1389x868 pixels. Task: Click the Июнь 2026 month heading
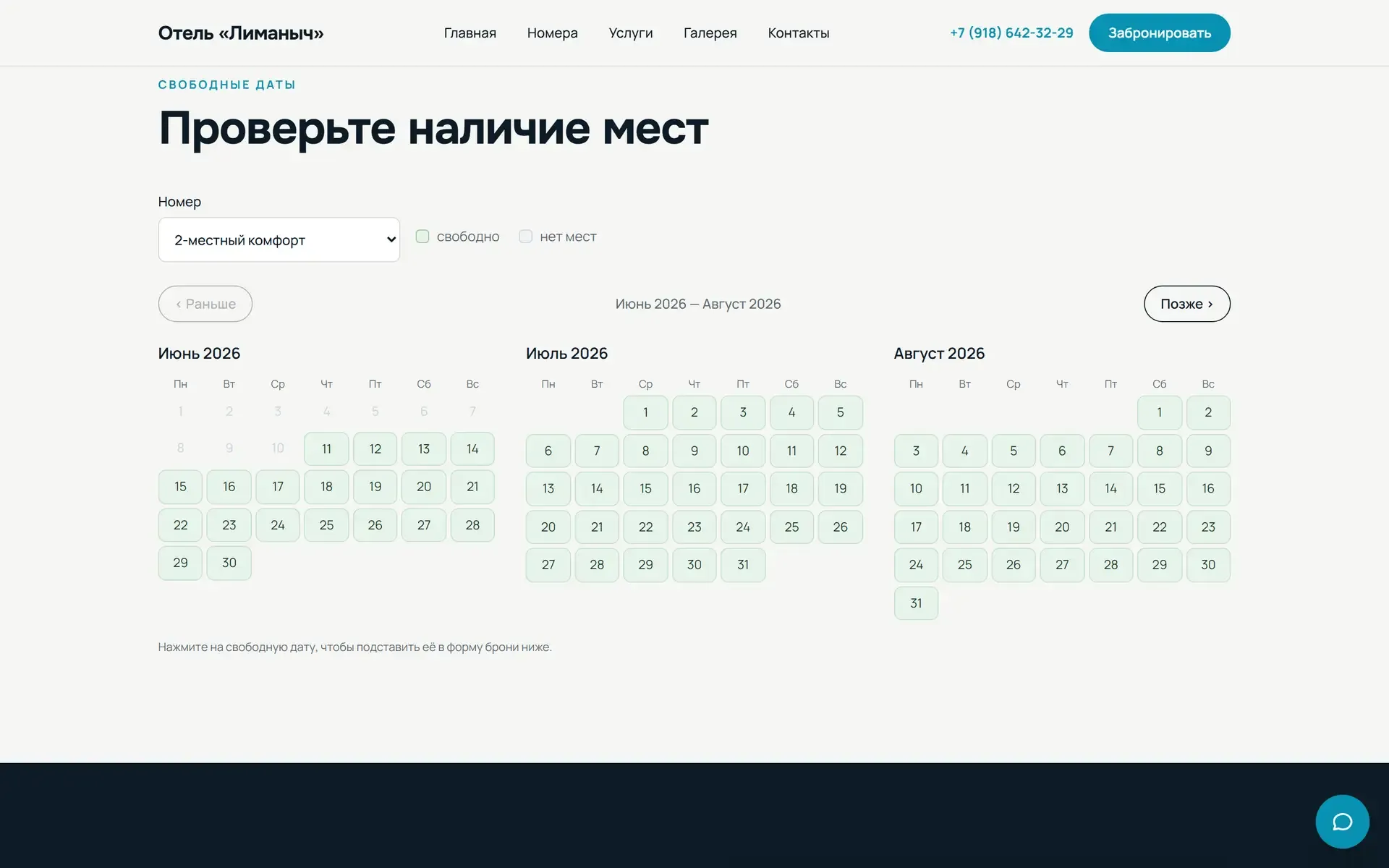coord(199,354)
